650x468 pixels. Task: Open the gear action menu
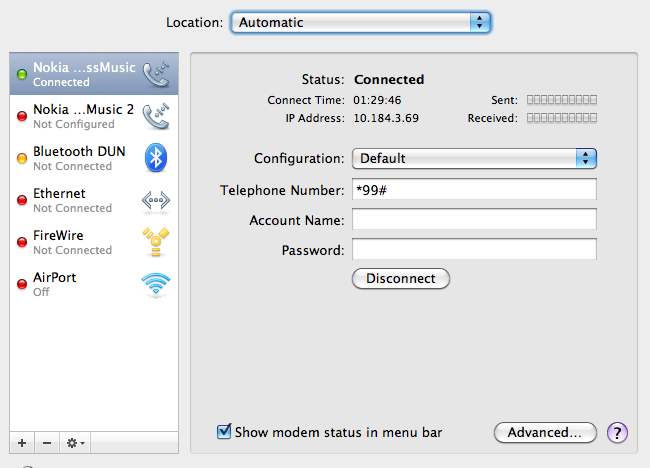tap(75, 442)
